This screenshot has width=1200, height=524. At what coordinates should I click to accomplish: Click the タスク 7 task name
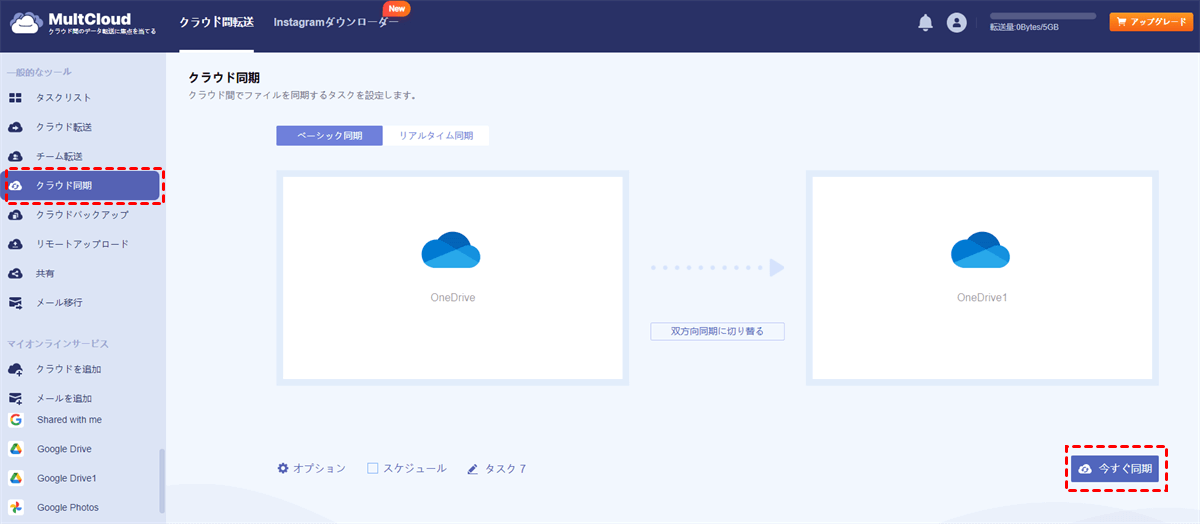coord(505,468)
